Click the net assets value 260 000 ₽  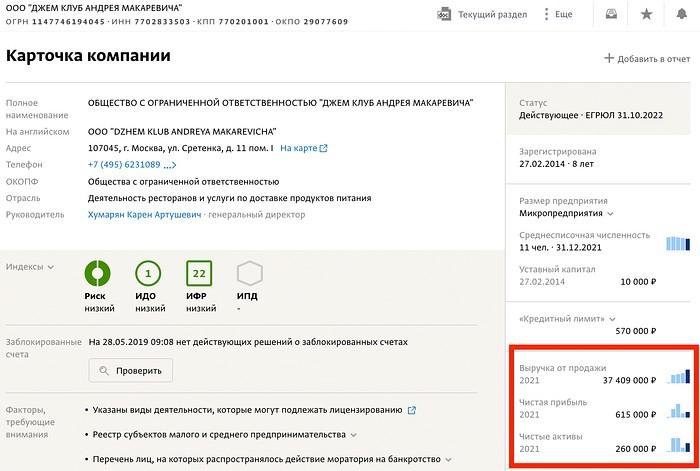(636, 449)
